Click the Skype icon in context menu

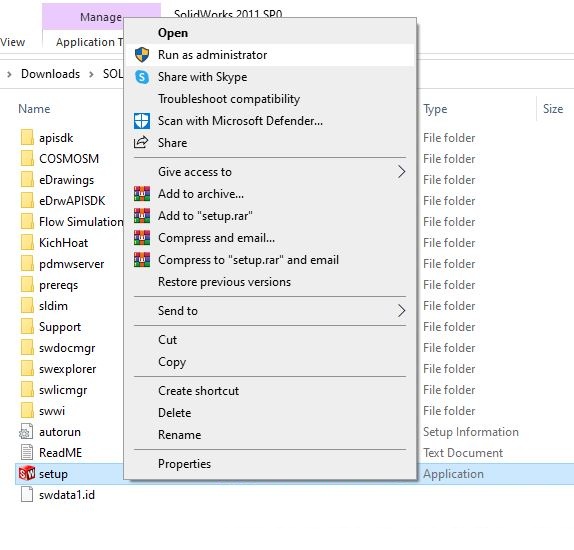[142, 77]
